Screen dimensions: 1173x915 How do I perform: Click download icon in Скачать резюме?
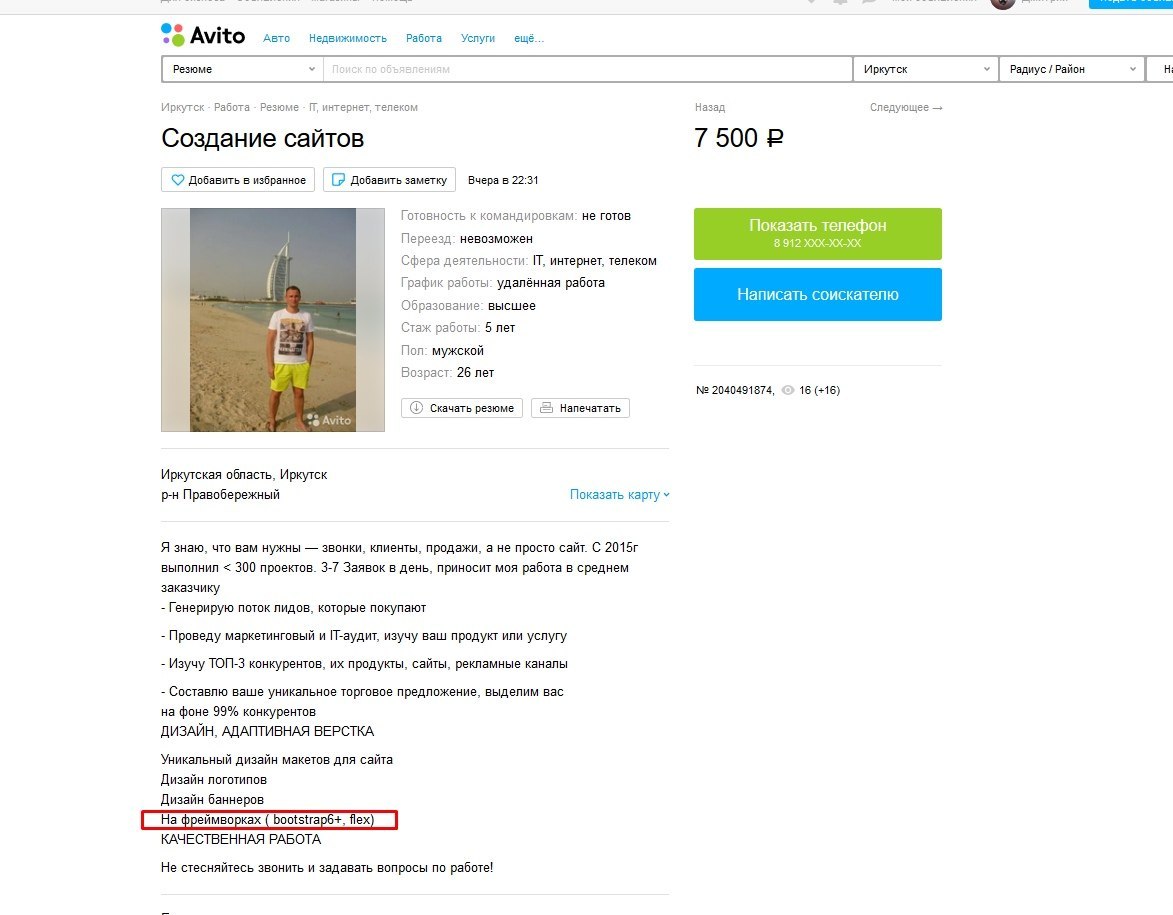[x=416, y=408]
